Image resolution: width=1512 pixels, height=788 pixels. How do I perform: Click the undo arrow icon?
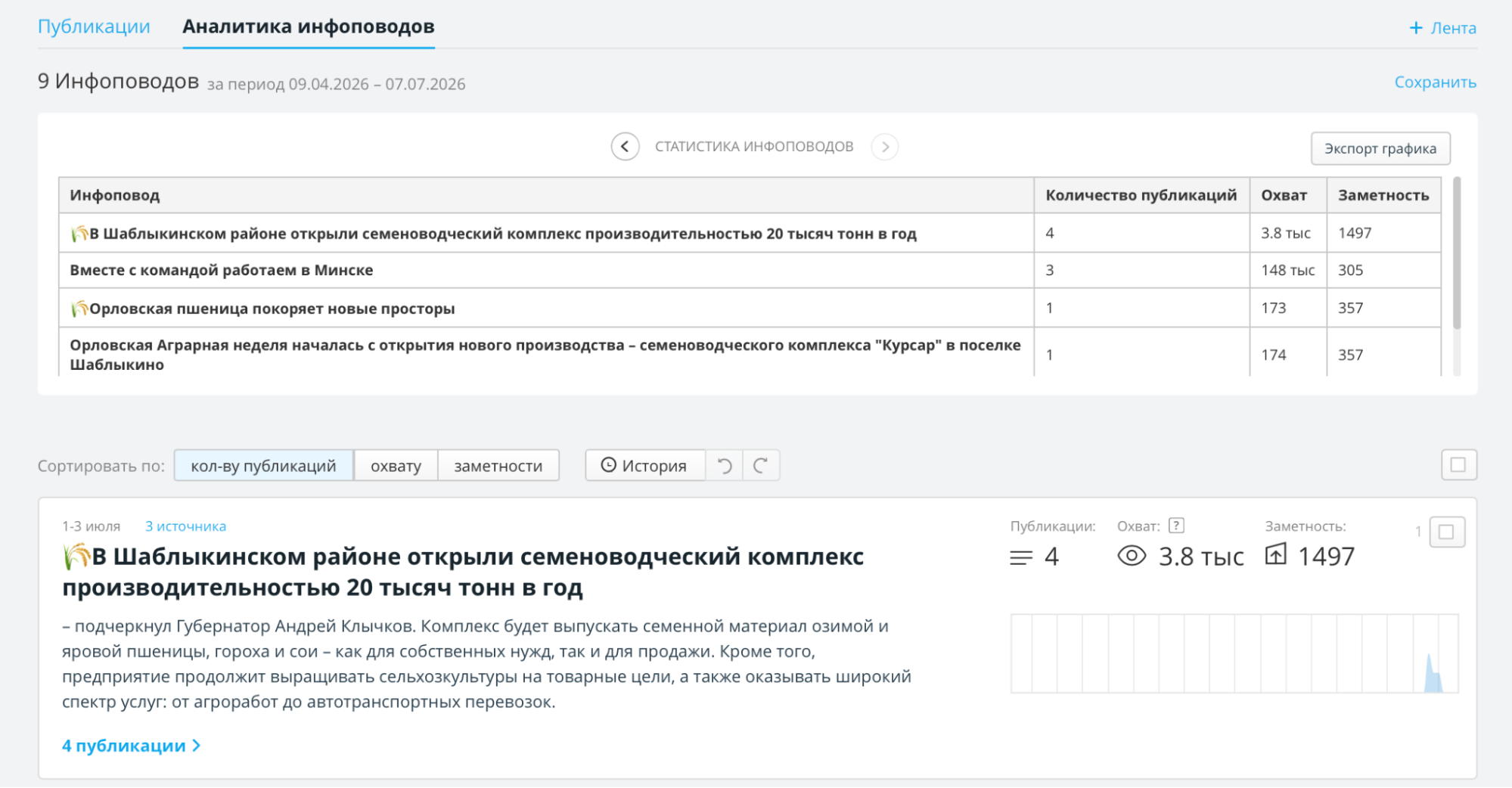[x=724, y=465]
